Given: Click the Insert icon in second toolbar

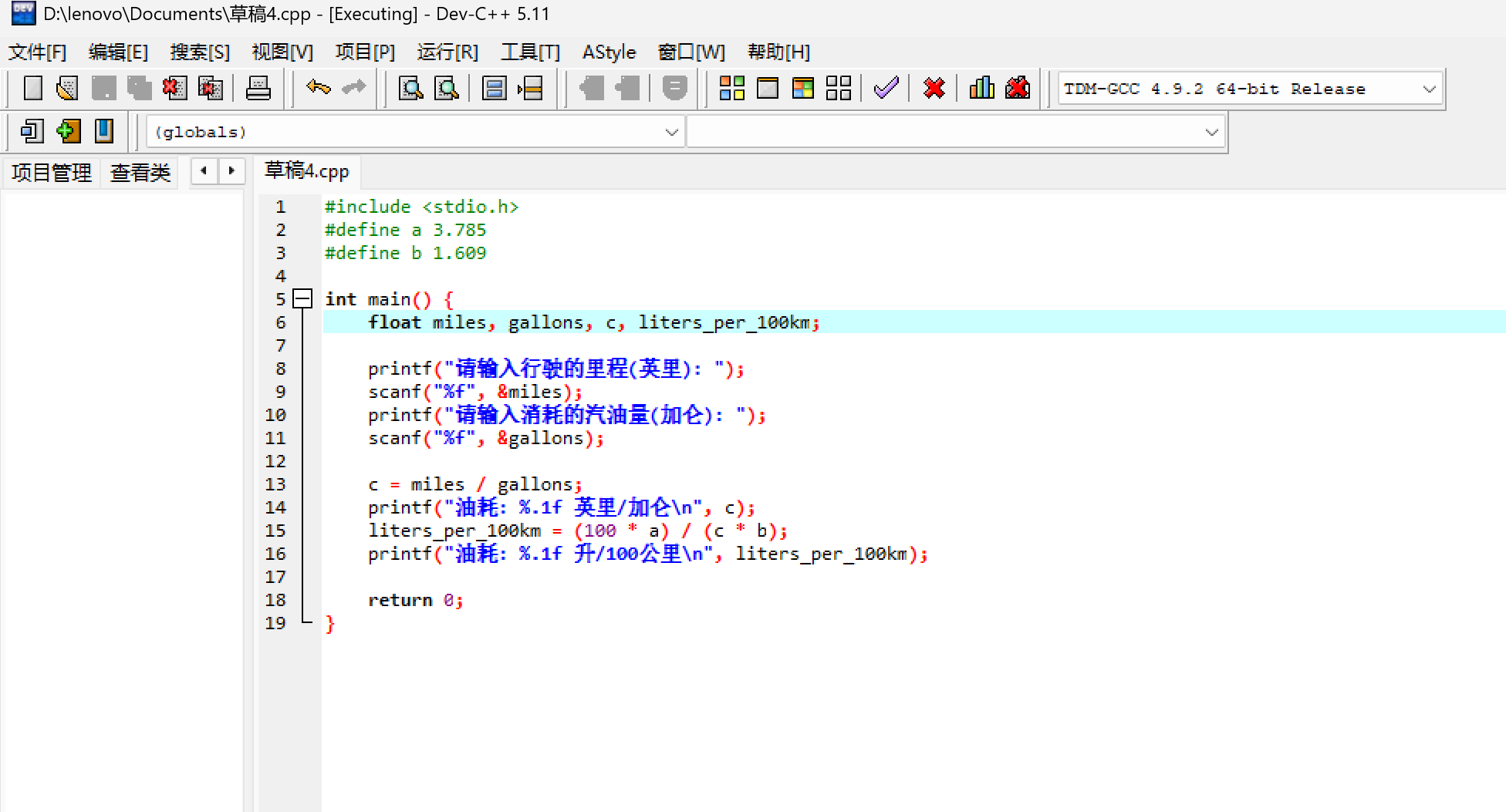Looking at the screenshot, I should [x=32, y=131].
